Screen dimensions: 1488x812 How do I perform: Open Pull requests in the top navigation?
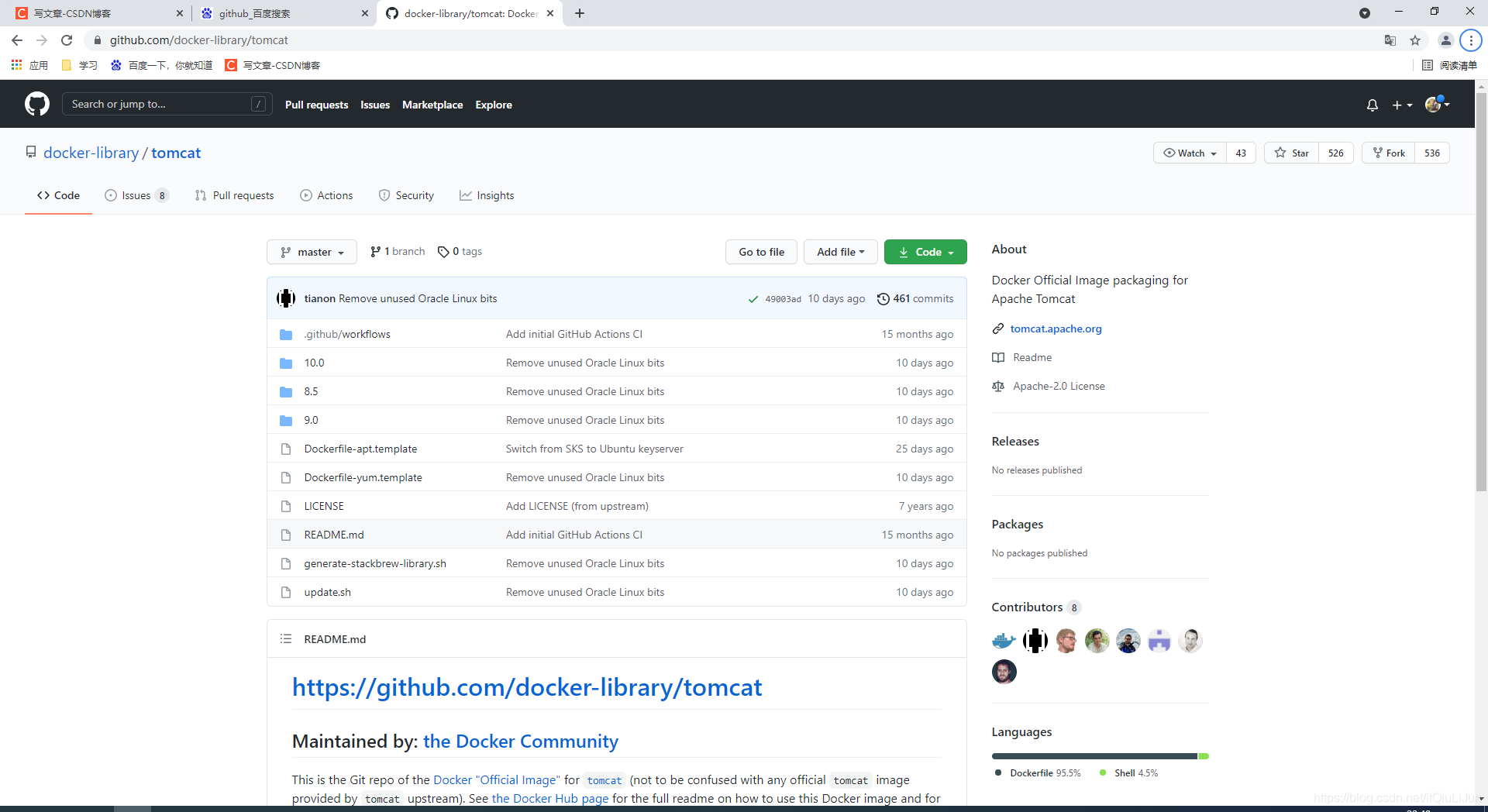tap(316, 105)
